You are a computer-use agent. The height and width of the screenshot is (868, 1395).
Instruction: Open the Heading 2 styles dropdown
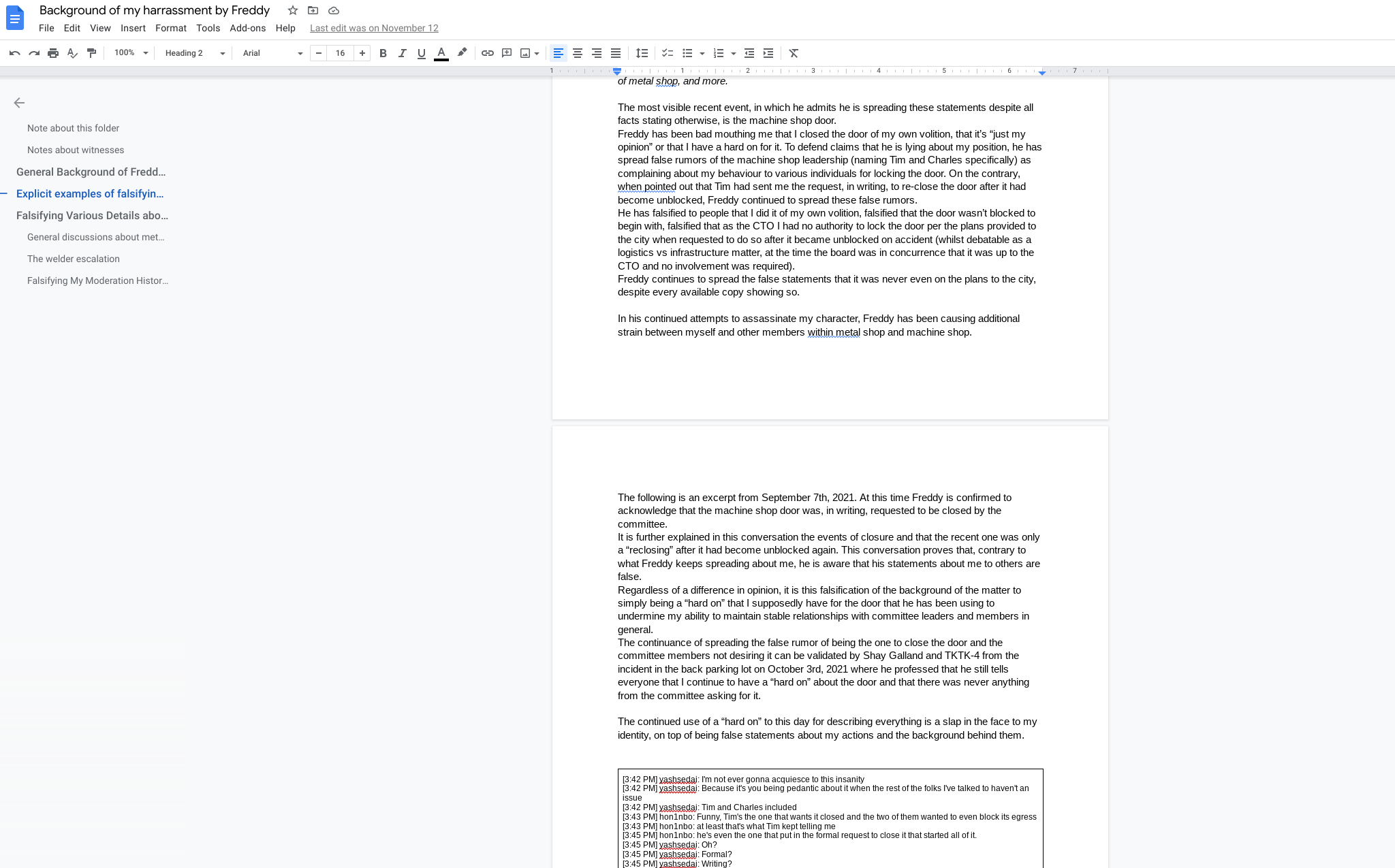pos(194,53)
